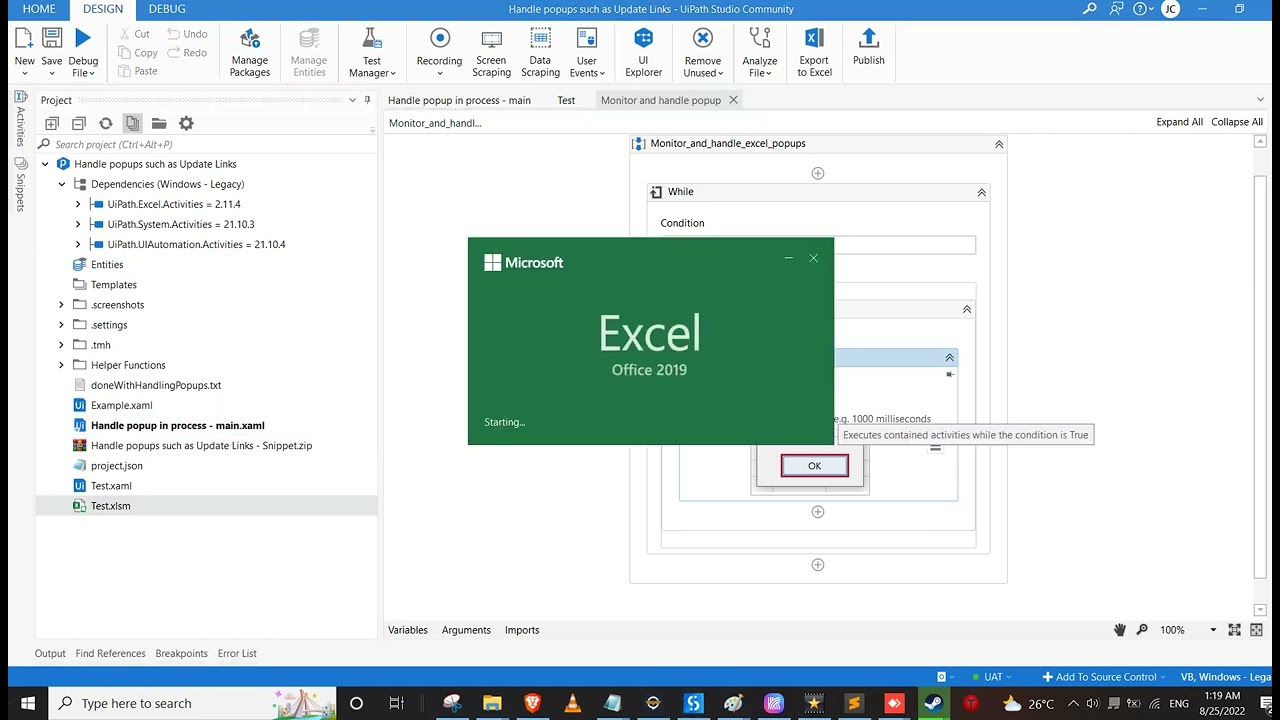Expand UiPath.Excel.Activities dependency
Image resolution: width=1280 pixels, height=720 pixels.
click(78, 204)
